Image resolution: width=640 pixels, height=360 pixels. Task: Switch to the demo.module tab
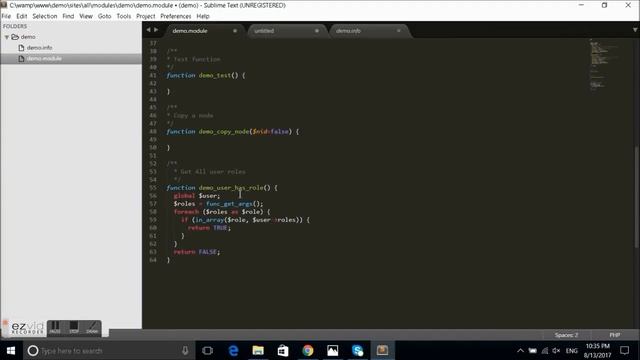pos(190,31)
